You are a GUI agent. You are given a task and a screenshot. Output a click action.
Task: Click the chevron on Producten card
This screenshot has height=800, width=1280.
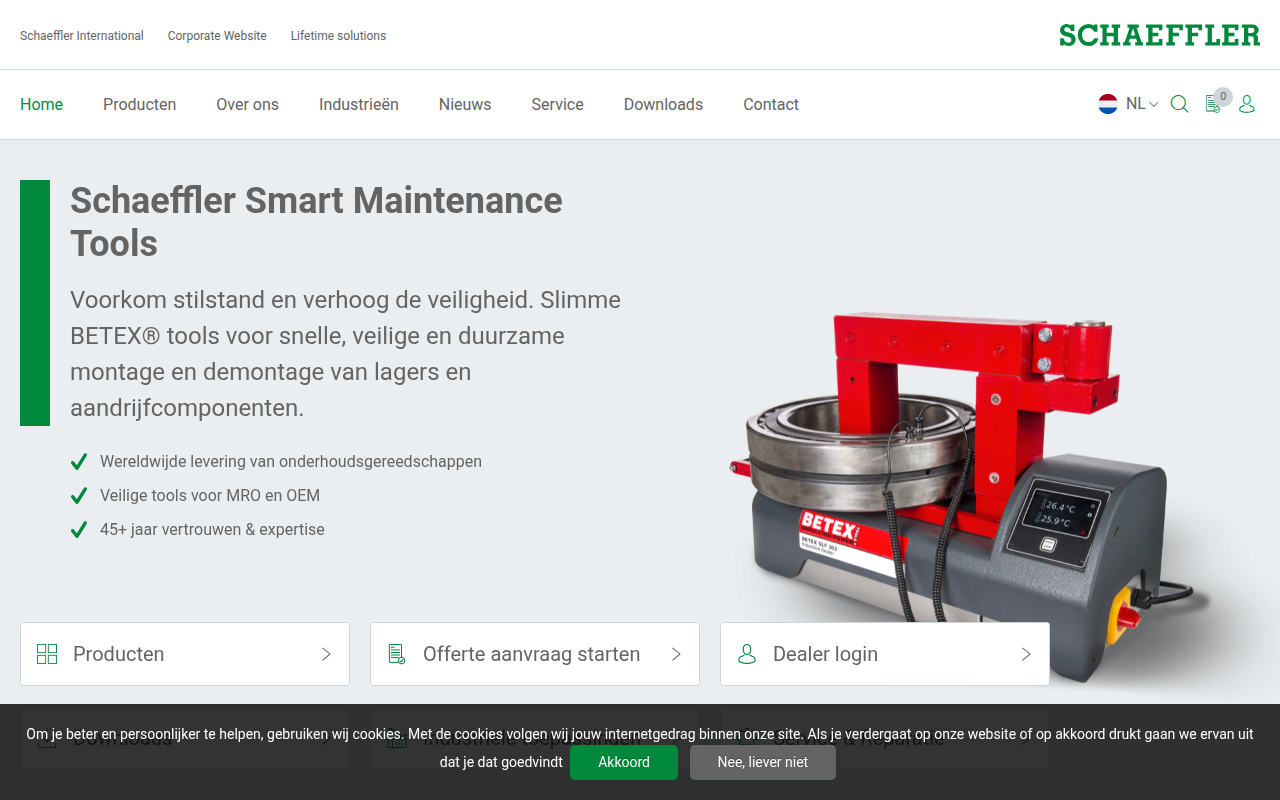(x=326, y=654)
